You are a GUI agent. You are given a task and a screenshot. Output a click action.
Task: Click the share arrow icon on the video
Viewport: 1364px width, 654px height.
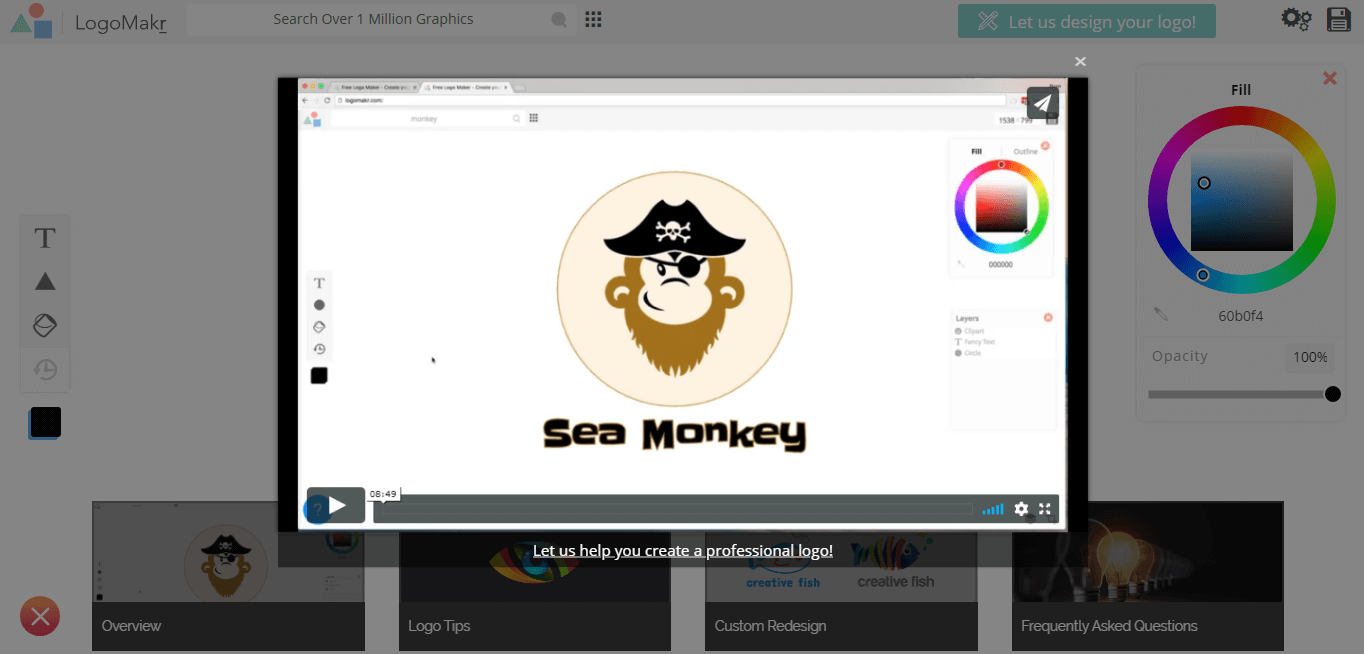tap(1042, 102)
